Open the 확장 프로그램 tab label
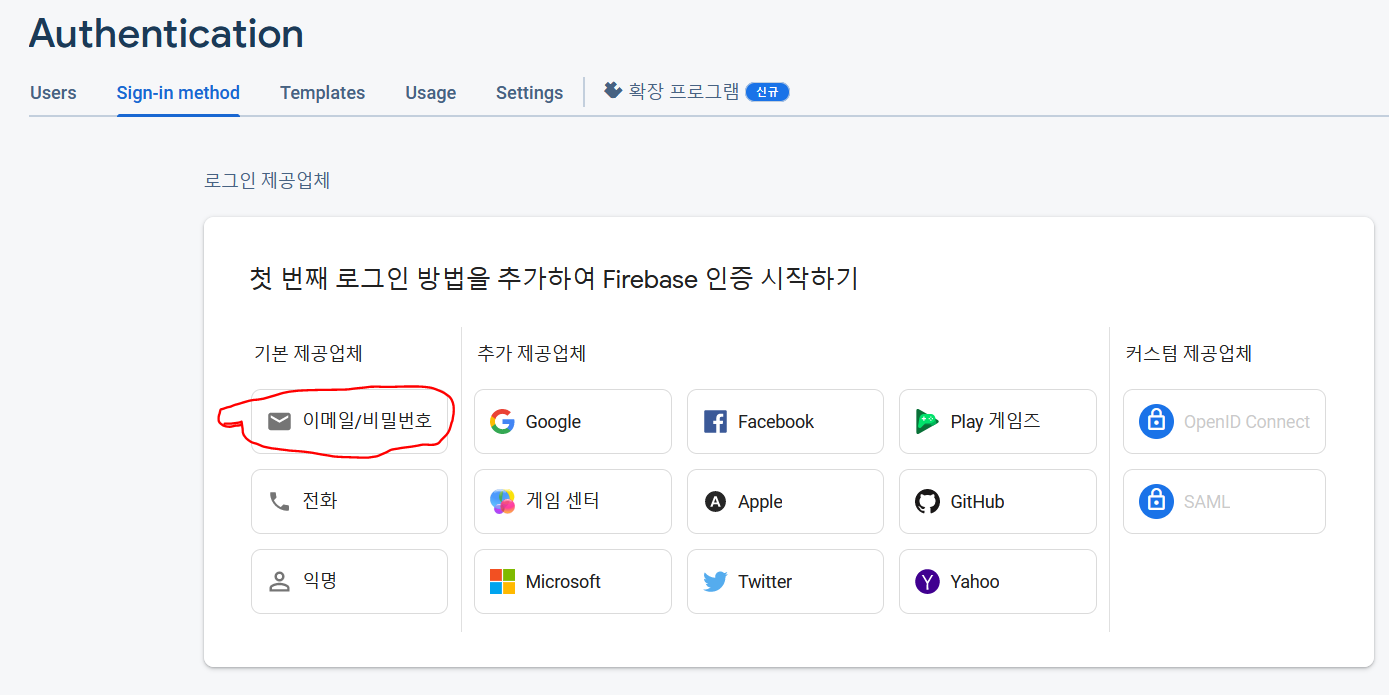1389x695 pixels. tap(684, 92)
